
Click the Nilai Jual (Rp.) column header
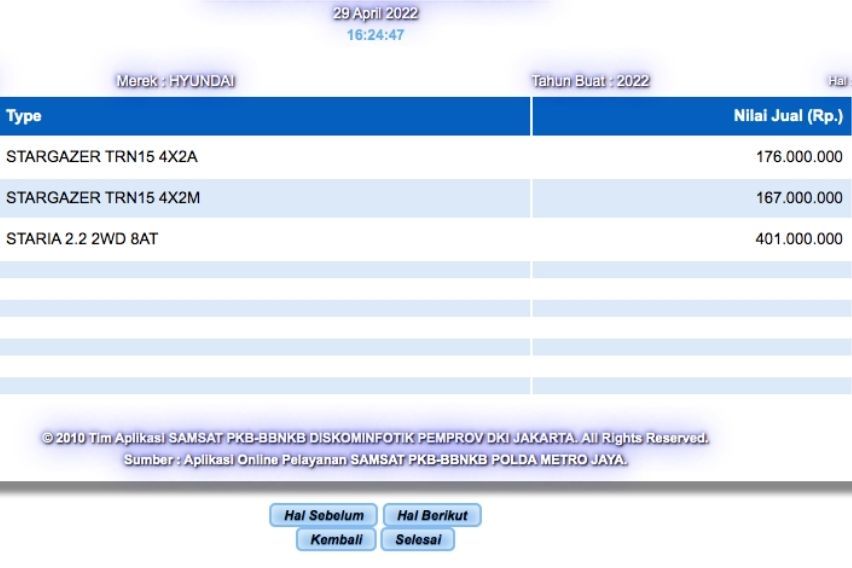click(788, 116)
